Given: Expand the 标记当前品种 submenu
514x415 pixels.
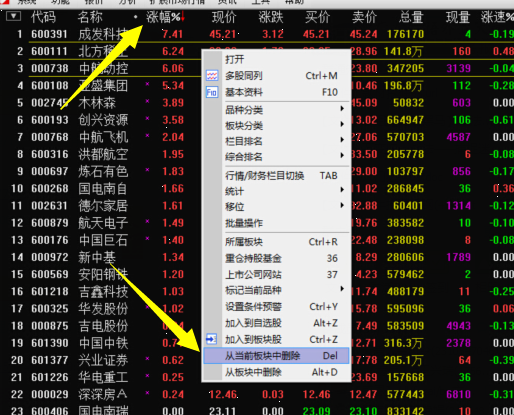Looking at the screenshot, I should point(342,289).
